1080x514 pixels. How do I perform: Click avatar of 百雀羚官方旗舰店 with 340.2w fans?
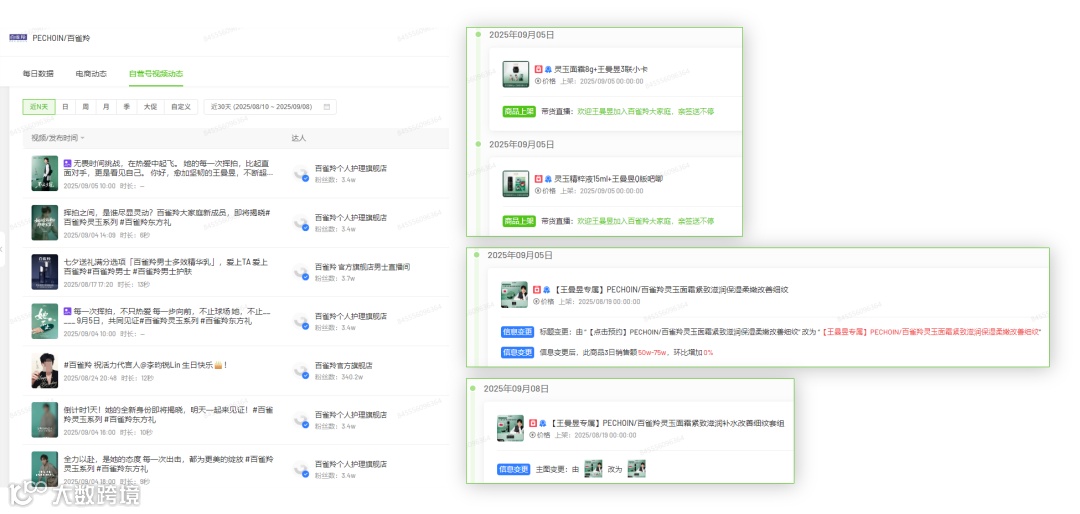point(300,371)
